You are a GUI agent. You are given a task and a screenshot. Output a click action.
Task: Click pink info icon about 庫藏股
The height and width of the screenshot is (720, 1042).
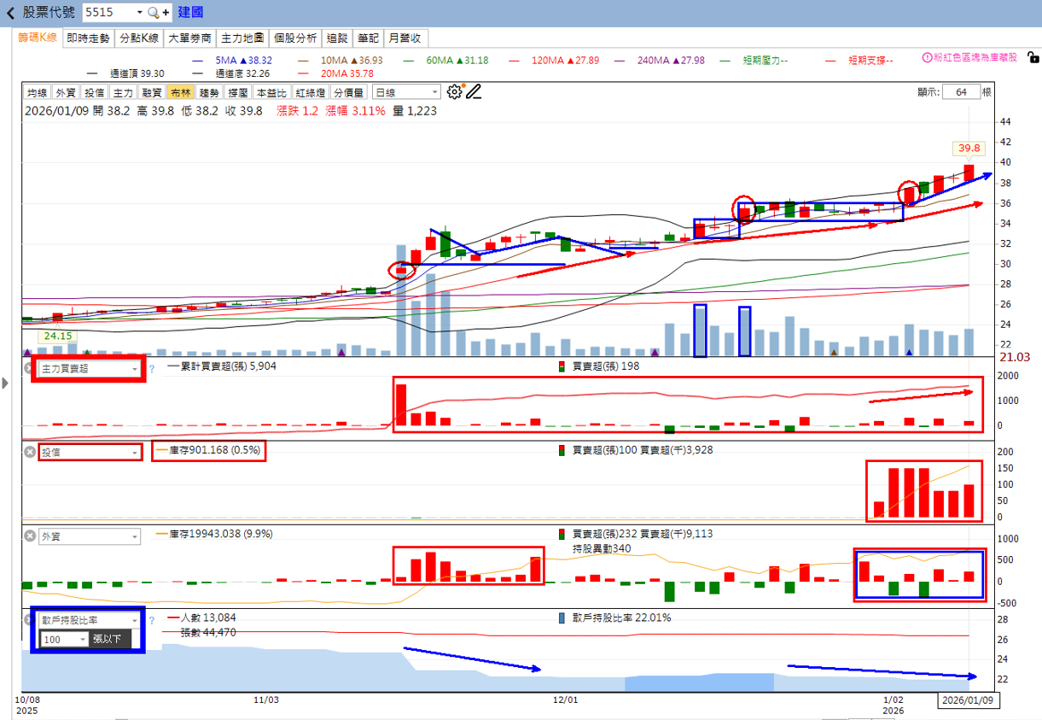[x=927, y=57]
